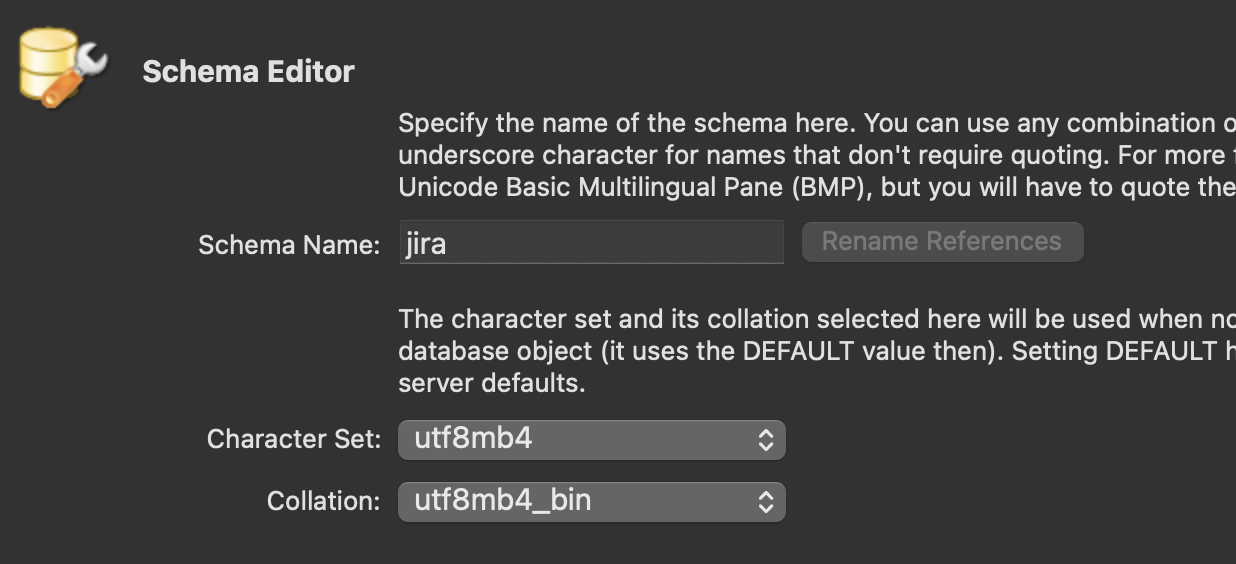Click the Rename References button

pos(942,242)
